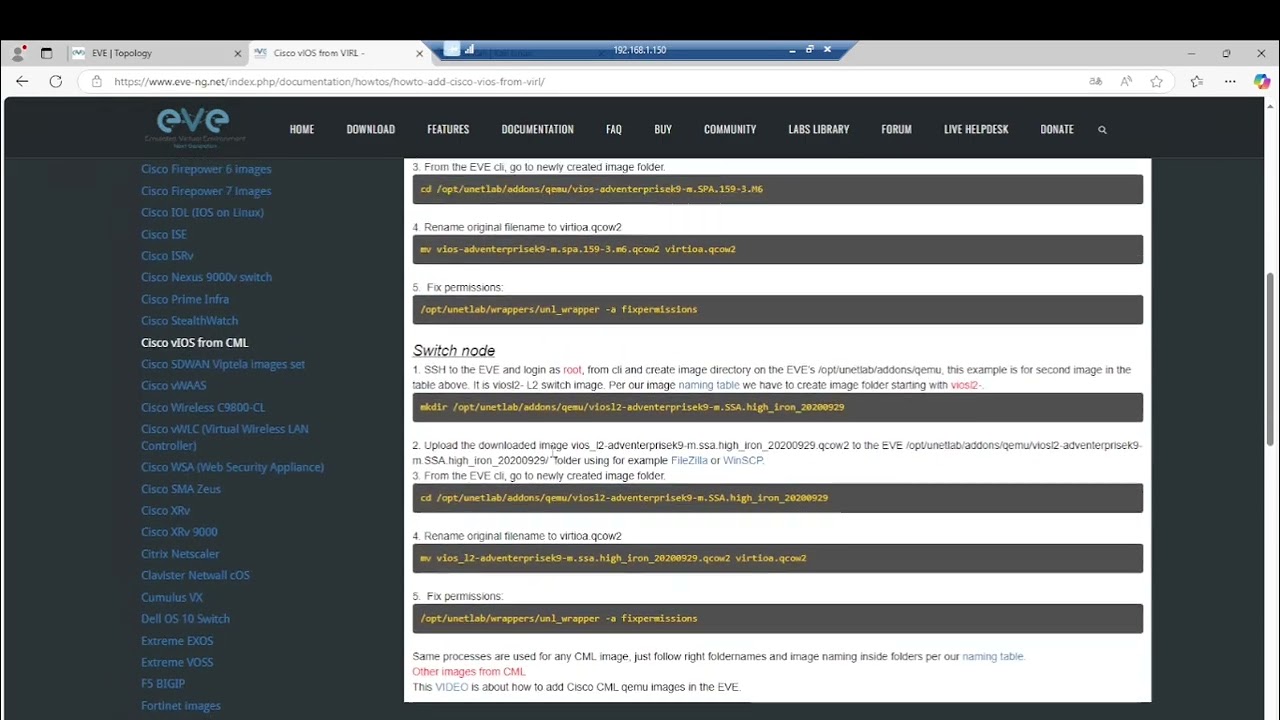Open the FEATURES menu item

click(448, 129)
